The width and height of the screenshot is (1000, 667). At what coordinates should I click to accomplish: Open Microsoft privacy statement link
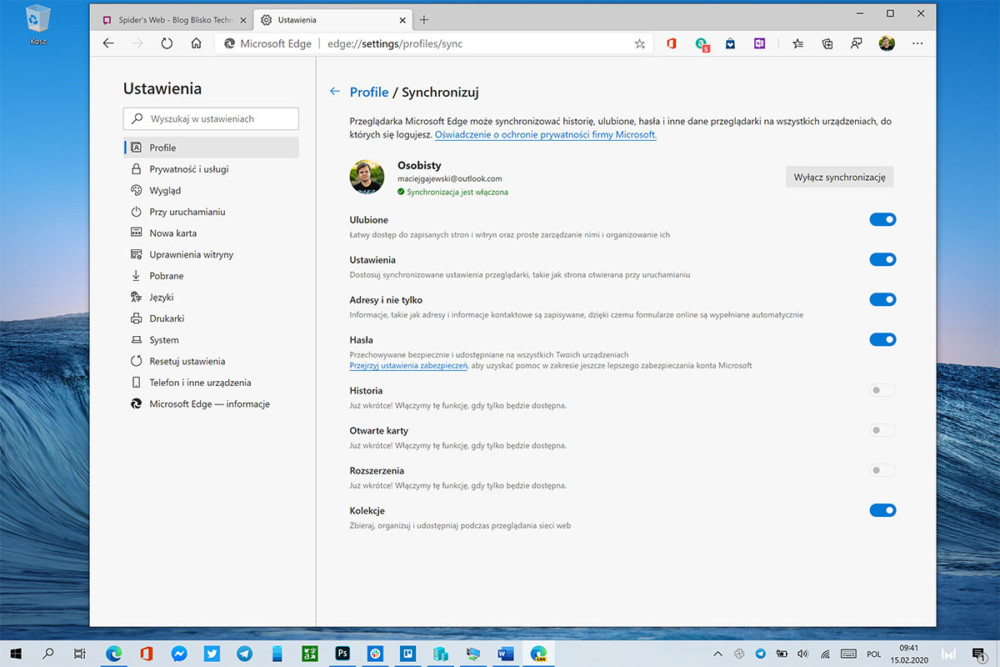tap(545, 135)
